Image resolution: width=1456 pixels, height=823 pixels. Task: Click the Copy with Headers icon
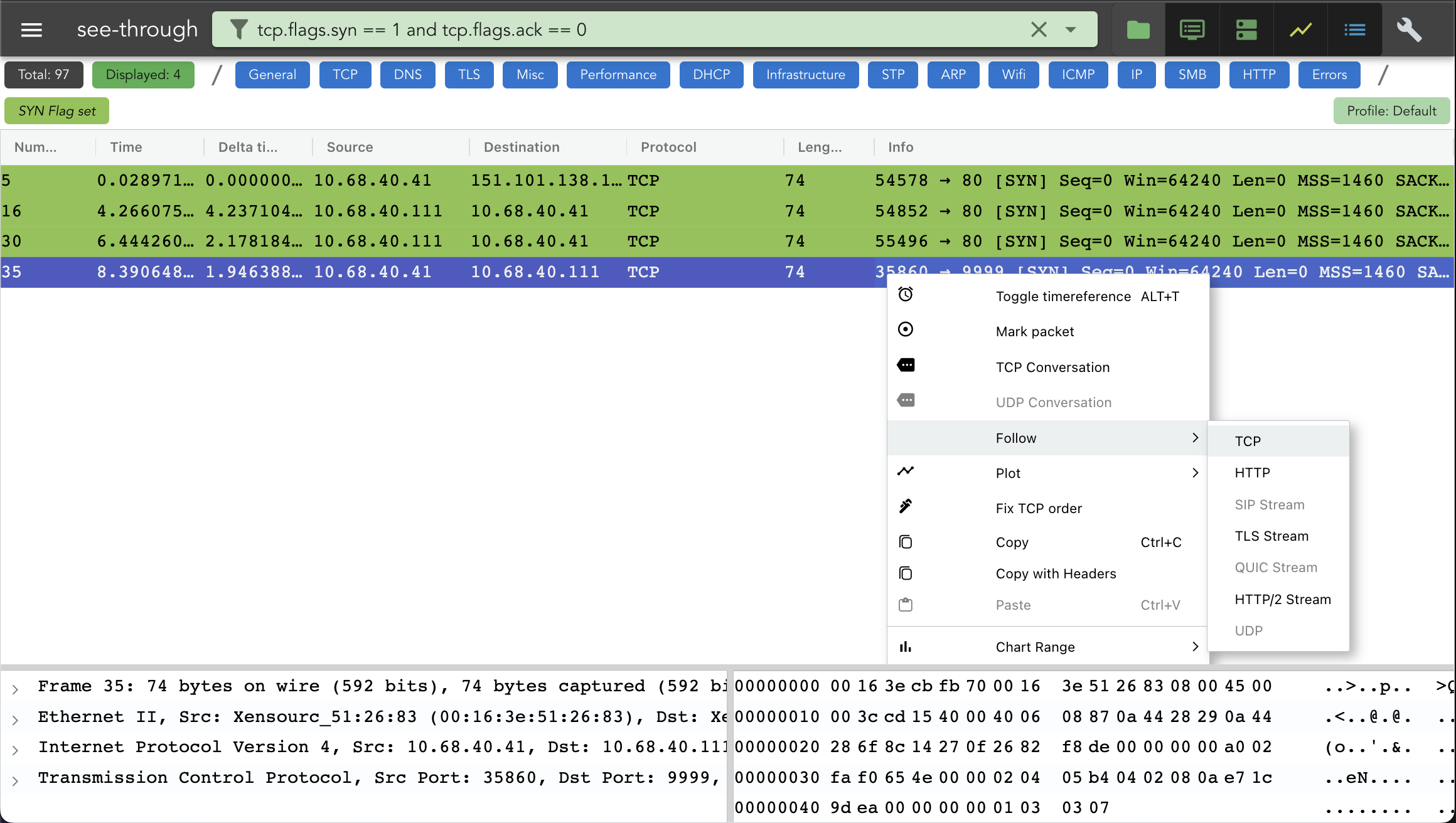pos(906,573)
